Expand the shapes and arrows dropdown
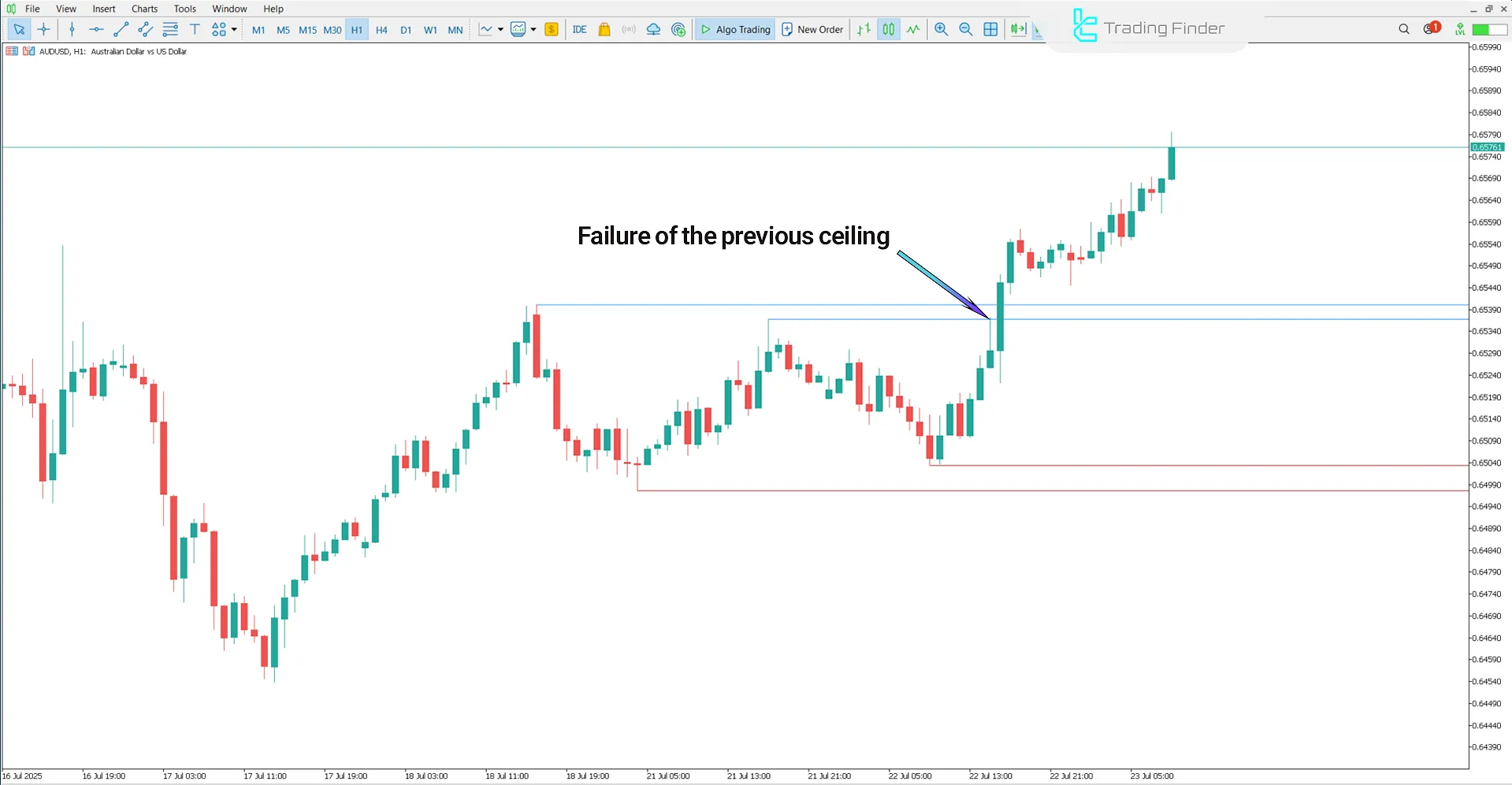Viewport: 1512px width, 785px height. click(x=234, y=29)
